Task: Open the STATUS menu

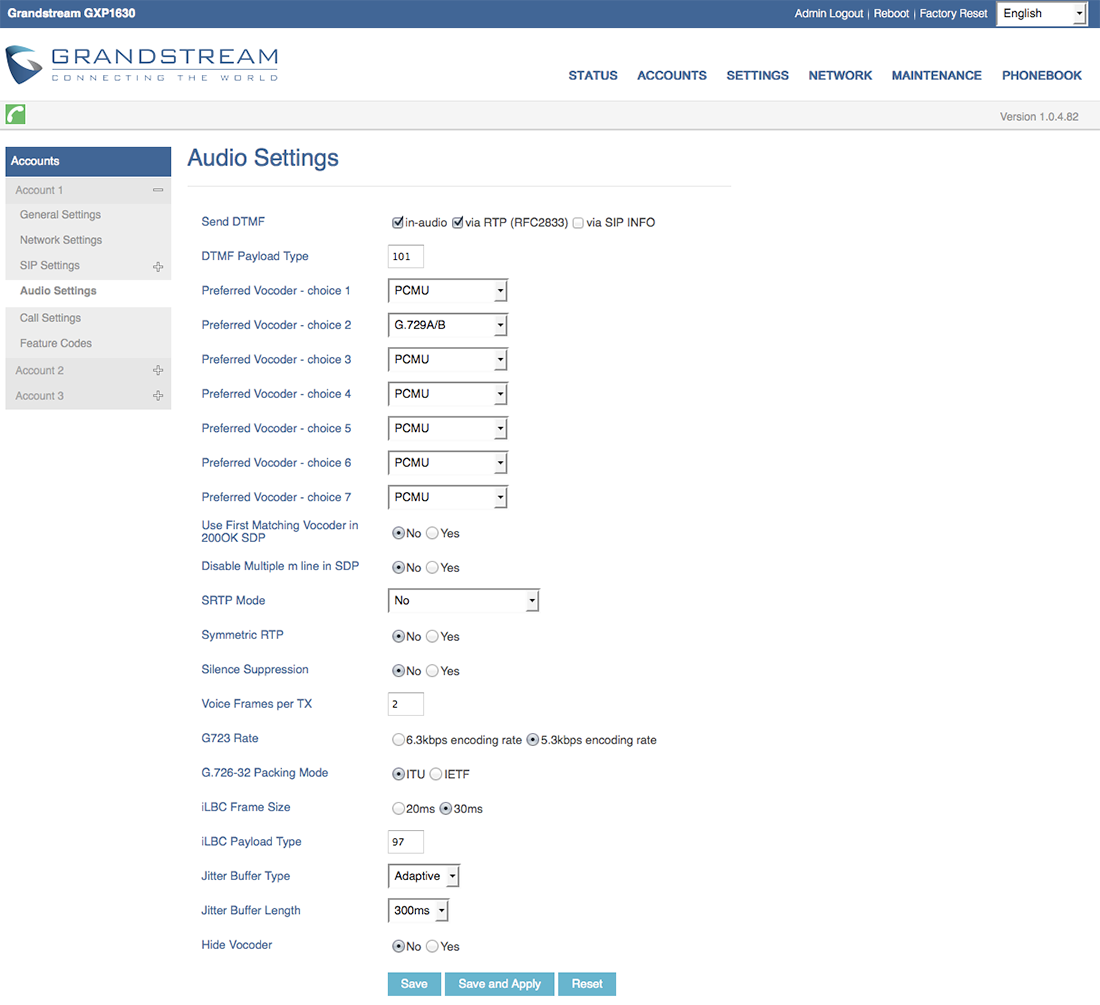Action: coord(593,75)
